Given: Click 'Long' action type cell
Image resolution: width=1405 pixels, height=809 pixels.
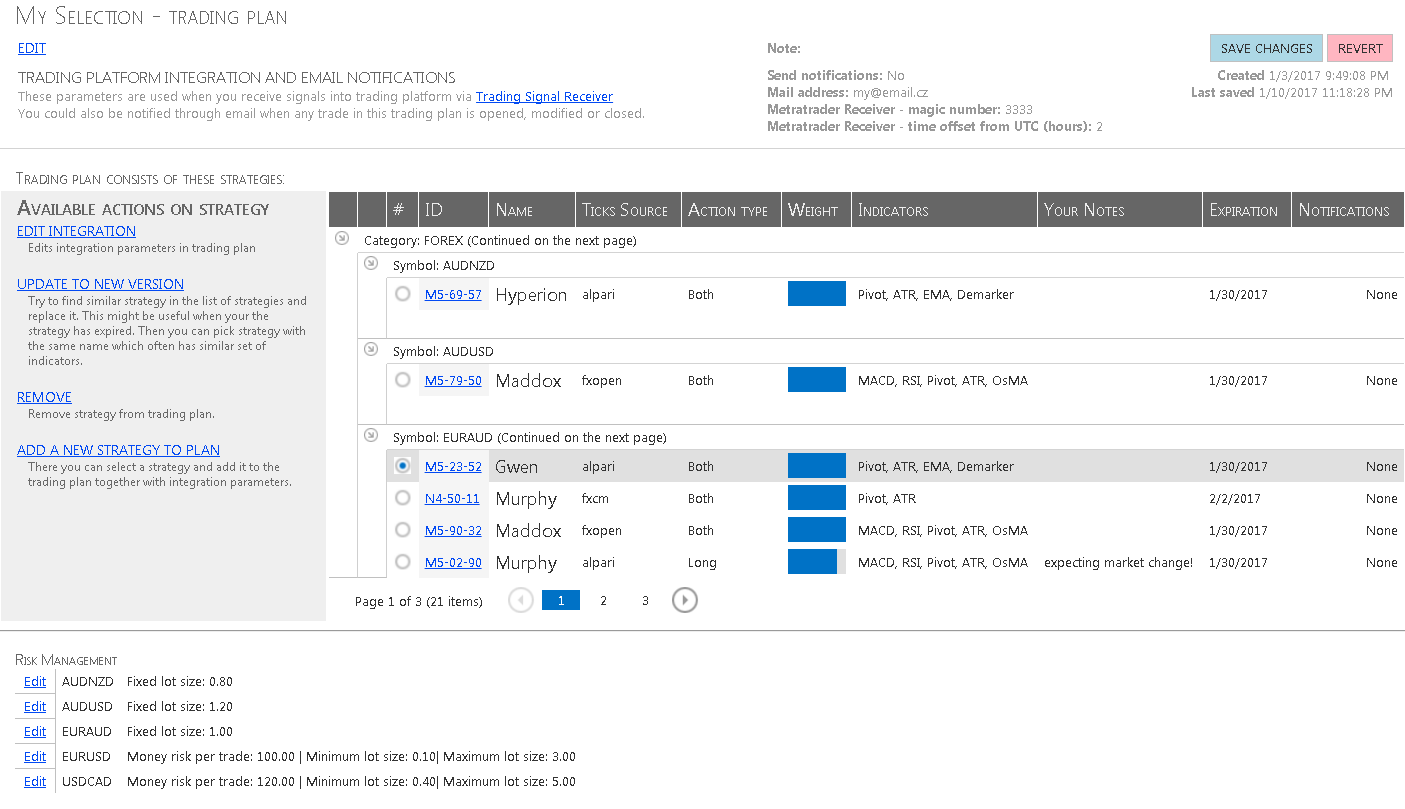Looking at the screenshot, I should click(x=702, y=563).
